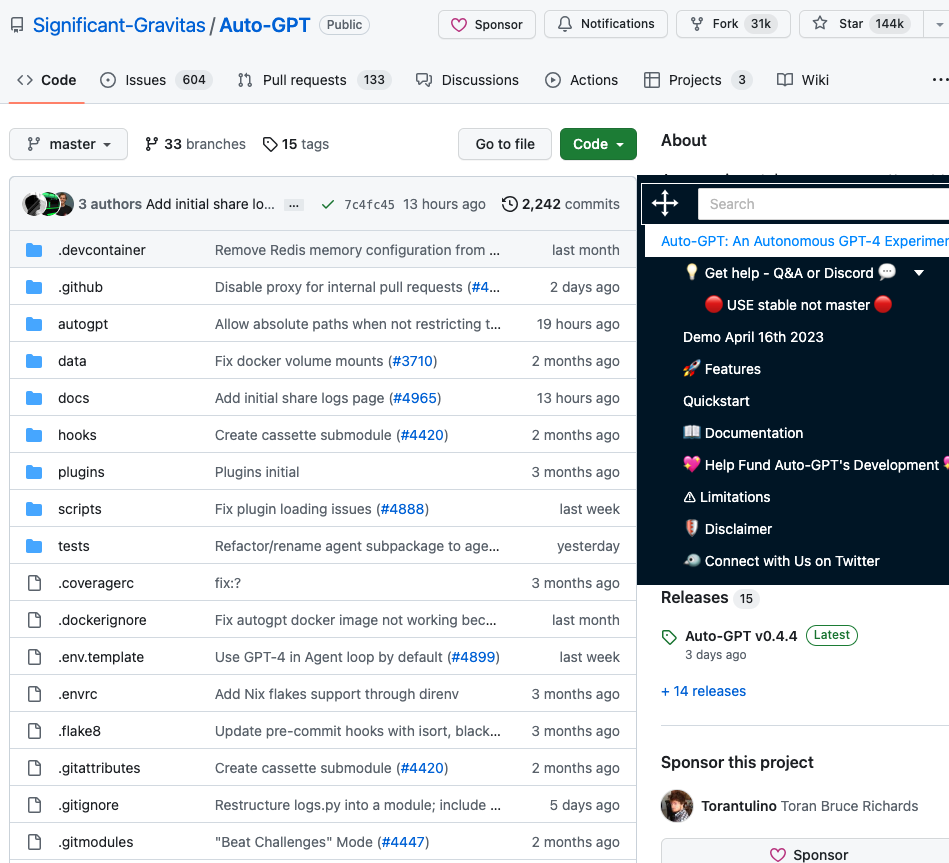Click the hooks folder icon
Viewport: 949px width, 863px height.
(34, 435)
